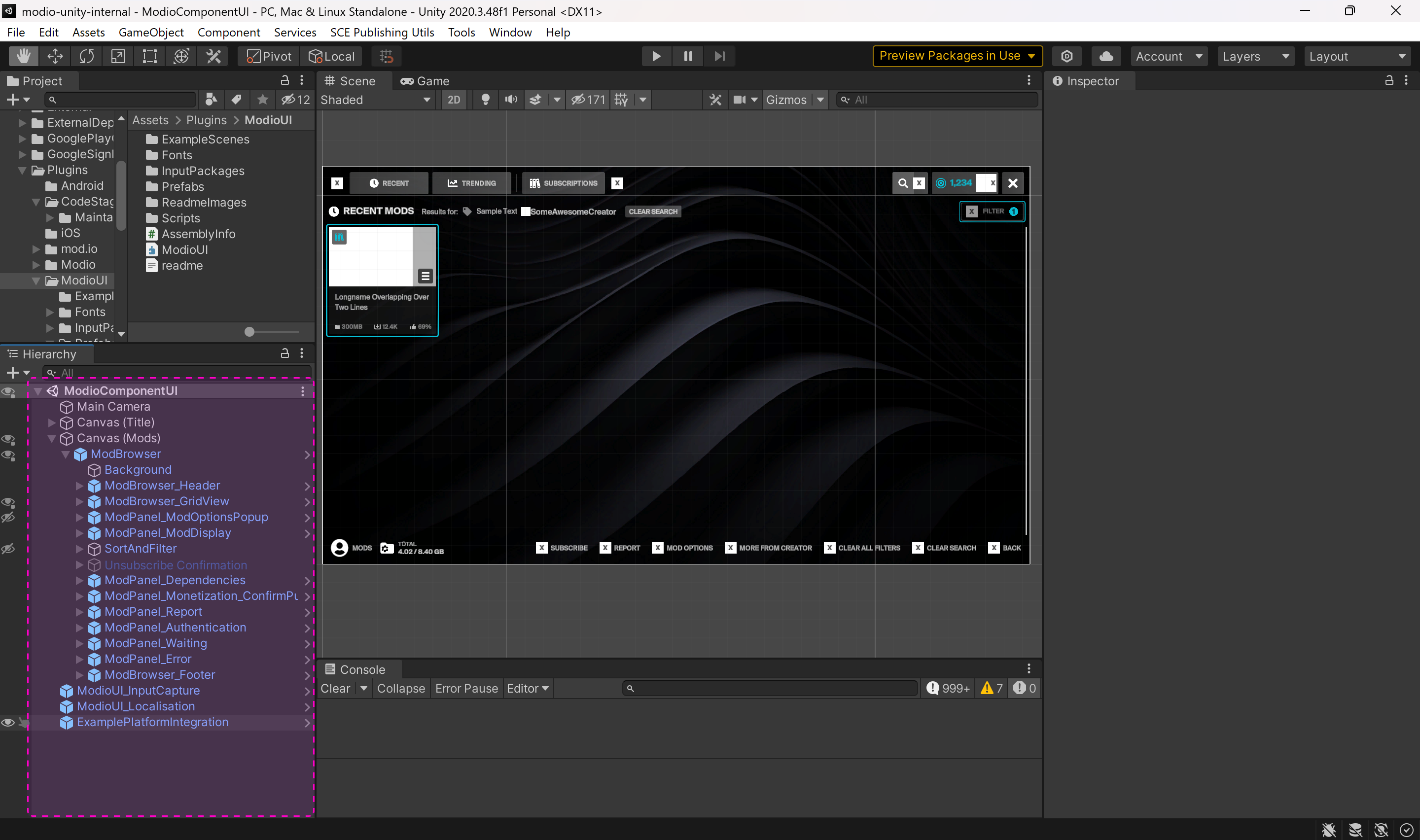The width and height of the screenshot is (1420, 840).
Task: Open the cloud services icon
Action: (x=1106, y=56)
